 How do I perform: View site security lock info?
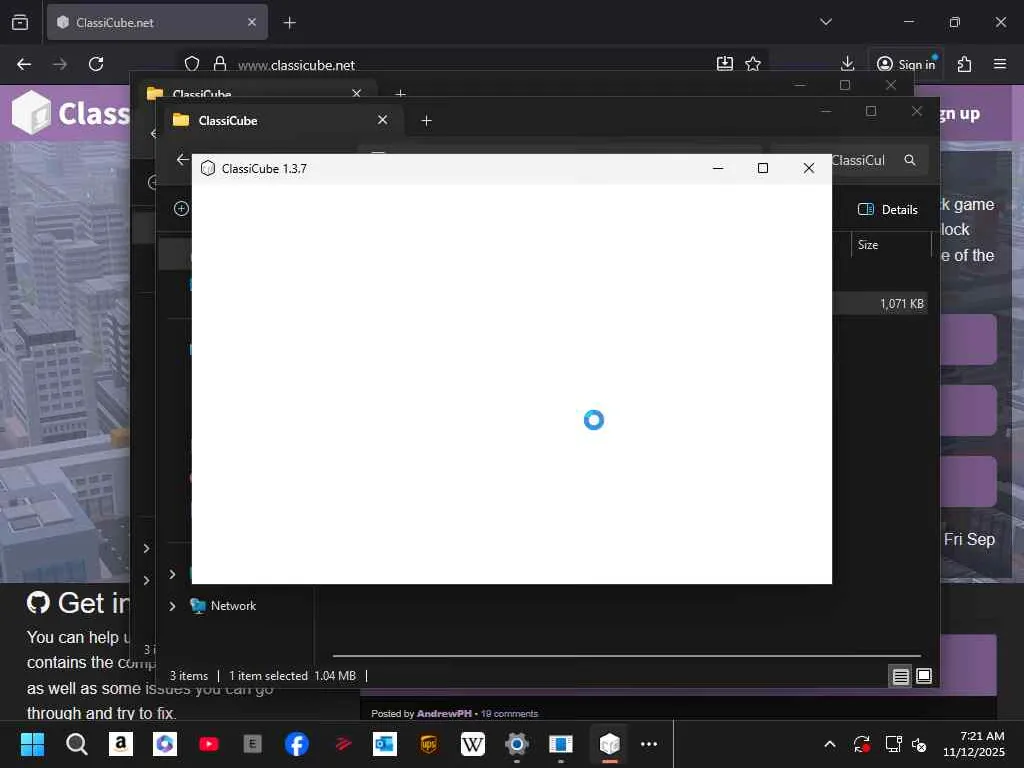(x=220, y=64)
